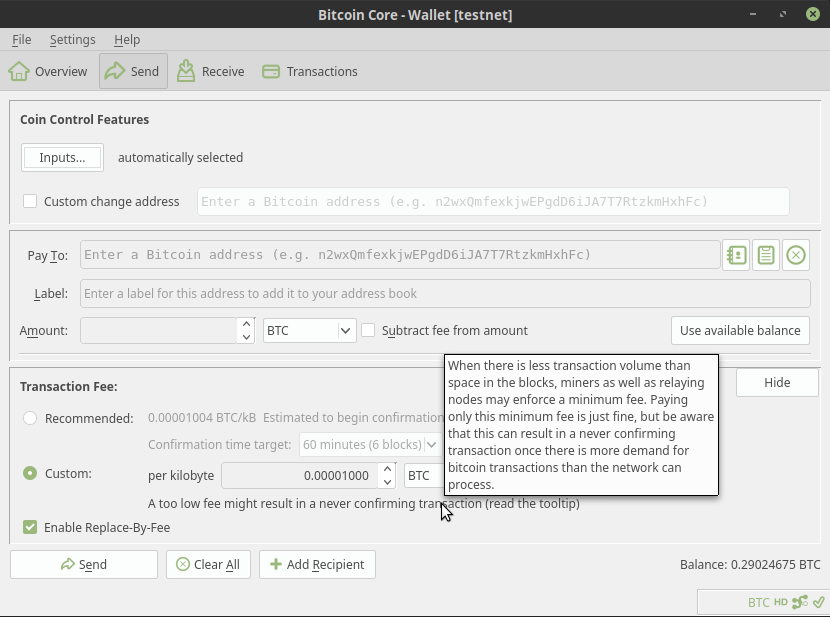Uncheck Enable Replace-By-Fee

[x=30, y=527]
